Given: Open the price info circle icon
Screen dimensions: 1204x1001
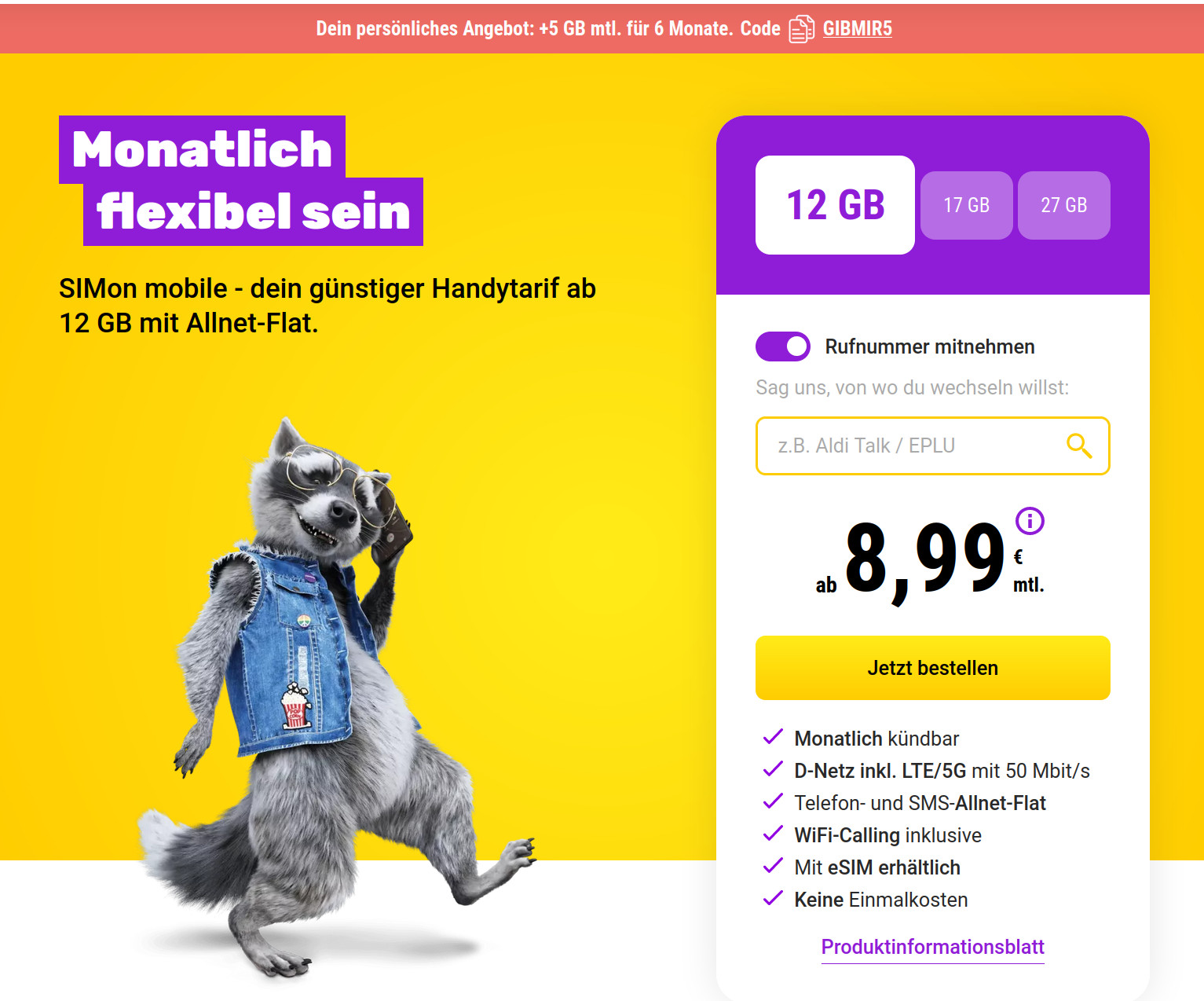Looking at the screenshot, I should click(1030, 520).
